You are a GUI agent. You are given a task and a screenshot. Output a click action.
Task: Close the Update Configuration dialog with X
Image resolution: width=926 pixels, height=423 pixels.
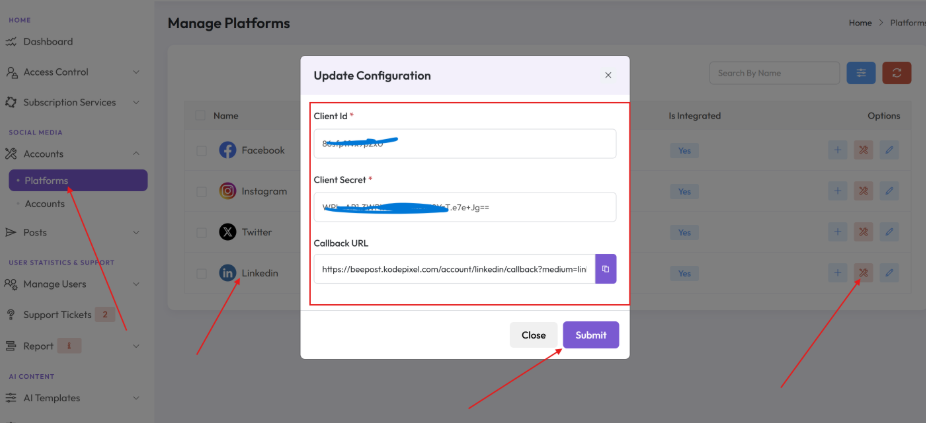click(x=608, y=75)
